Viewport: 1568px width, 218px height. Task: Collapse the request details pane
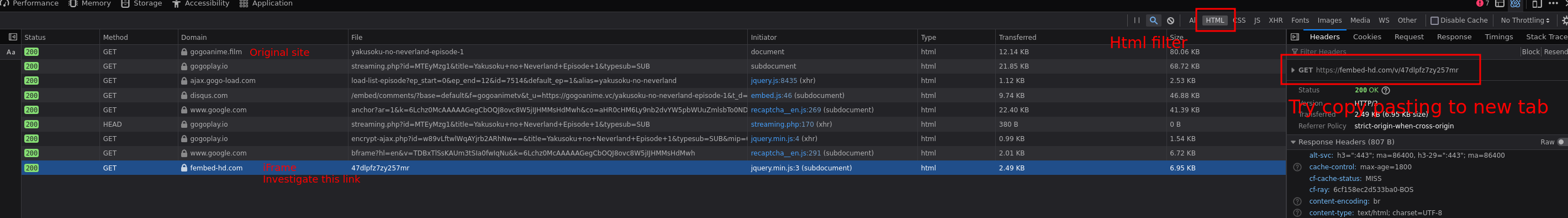coord(1295,37)
